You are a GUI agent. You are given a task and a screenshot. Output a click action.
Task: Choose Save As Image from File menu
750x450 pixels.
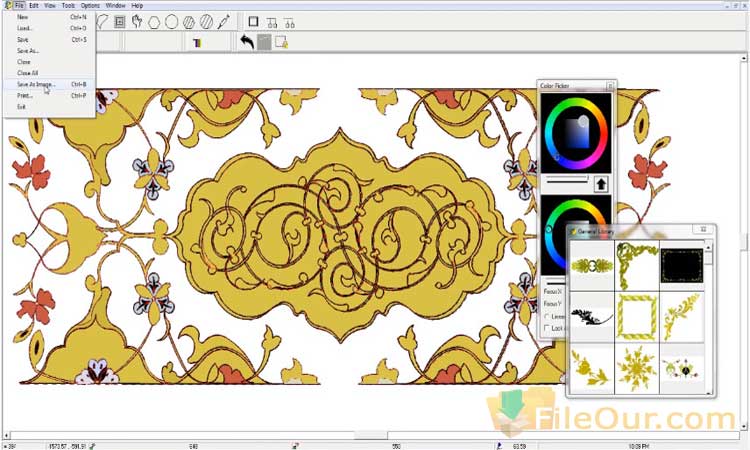click(x=36, y=84)
